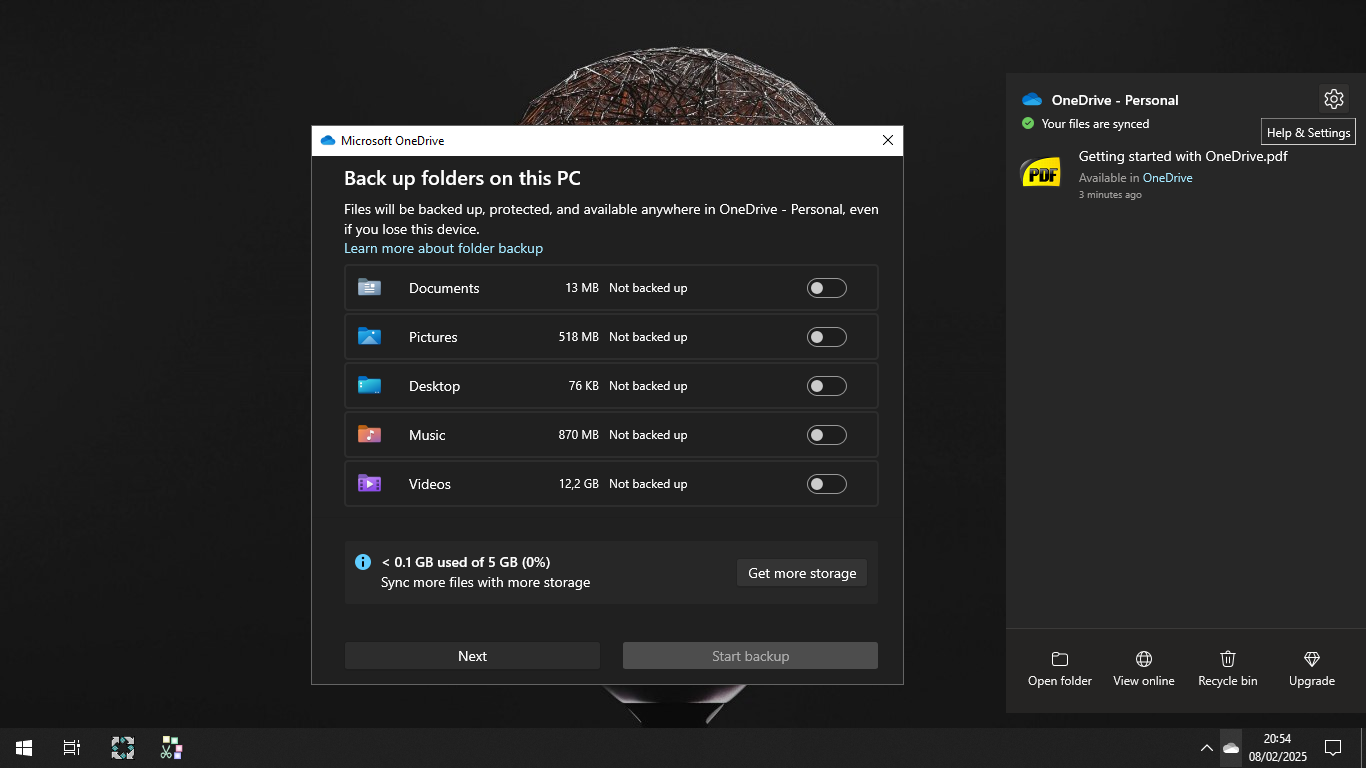The width and height of the screenshot is (1366, 768).
Task: Click the '3 minutes ago' timestamp
Action: 1110,195
